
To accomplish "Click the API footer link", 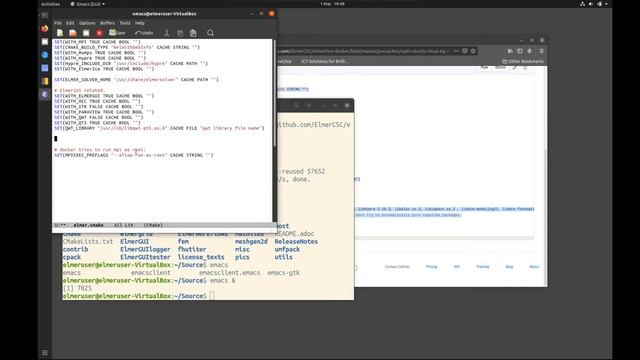I will click(x=456, y=267).
